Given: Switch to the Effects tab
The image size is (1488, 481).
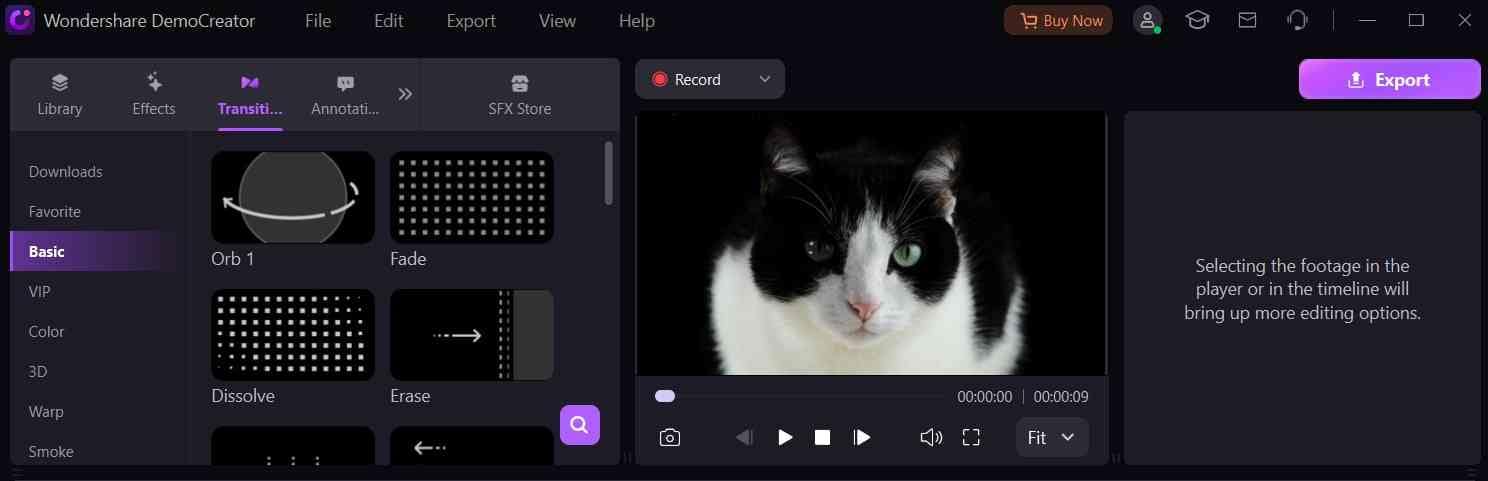Looking at the screenshot, I should 154,94.
